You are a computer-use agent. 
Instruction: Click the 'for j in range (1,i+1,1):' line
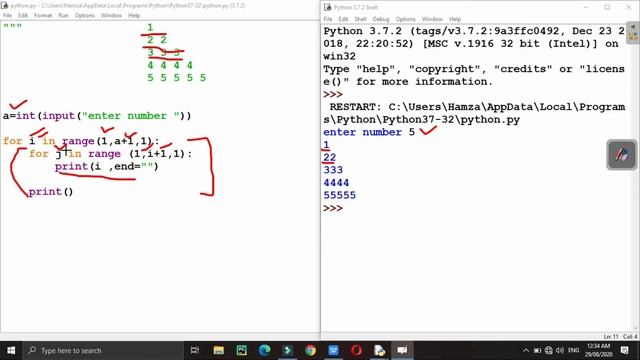[110, 154]
